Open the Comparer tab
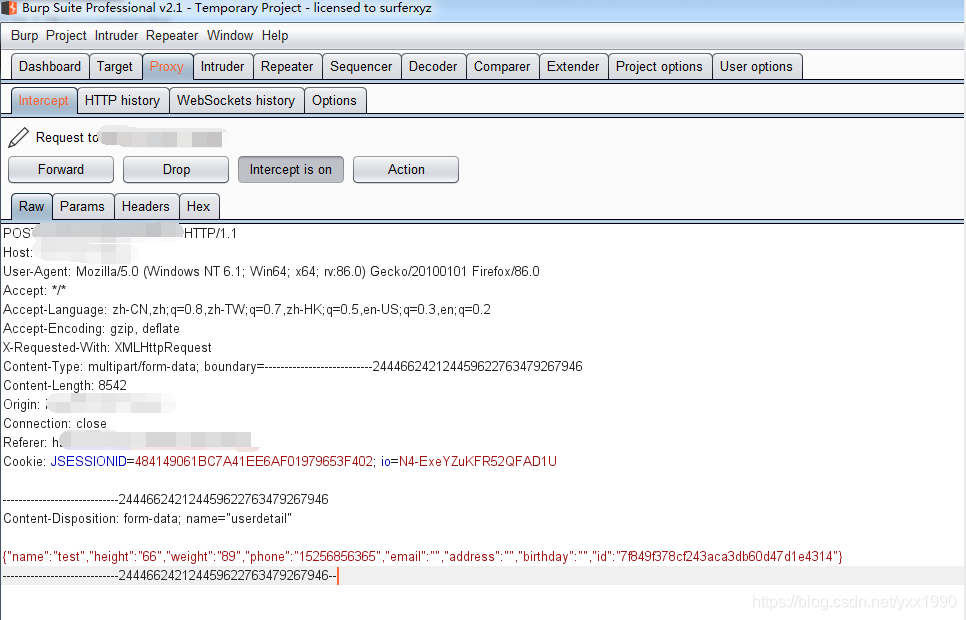The height and width of the screenshot is (620, 966). click(502, 67)
